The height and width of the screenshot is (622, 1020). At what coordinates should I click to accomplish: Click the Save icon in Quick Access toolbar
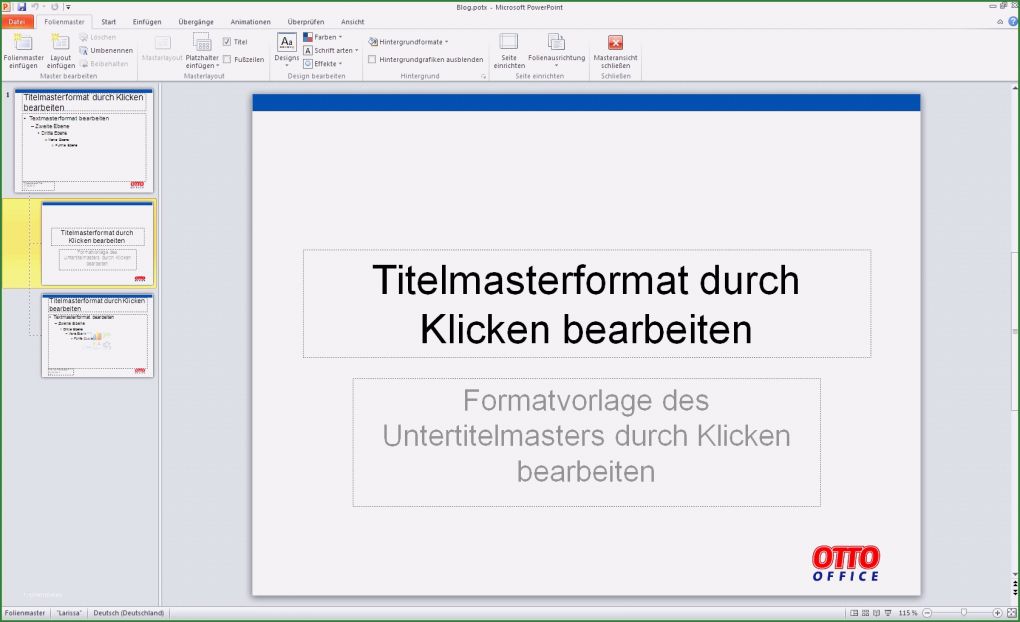coord(22,6)
